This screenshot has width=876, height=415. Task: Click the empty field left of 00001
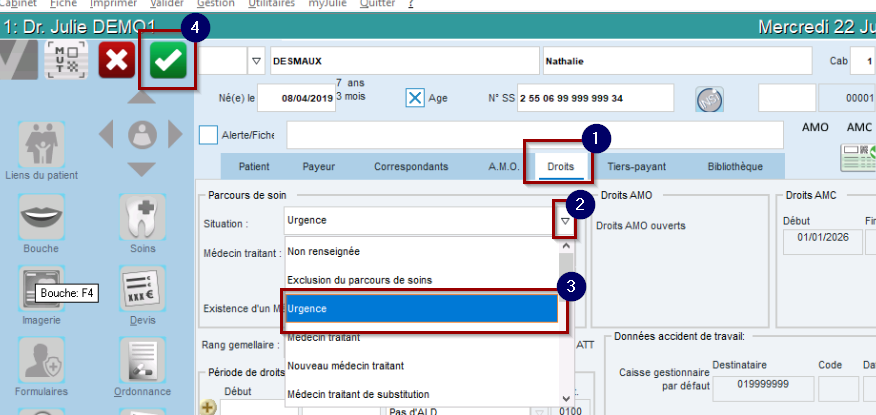point(787,98)
